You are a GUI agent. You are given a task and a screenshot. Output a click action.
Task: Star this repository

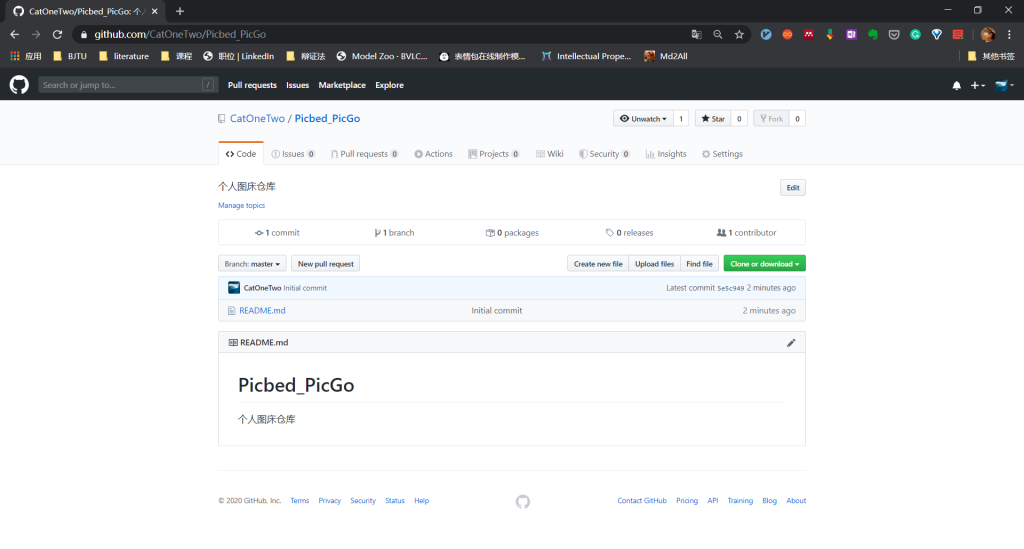point(712,119)
